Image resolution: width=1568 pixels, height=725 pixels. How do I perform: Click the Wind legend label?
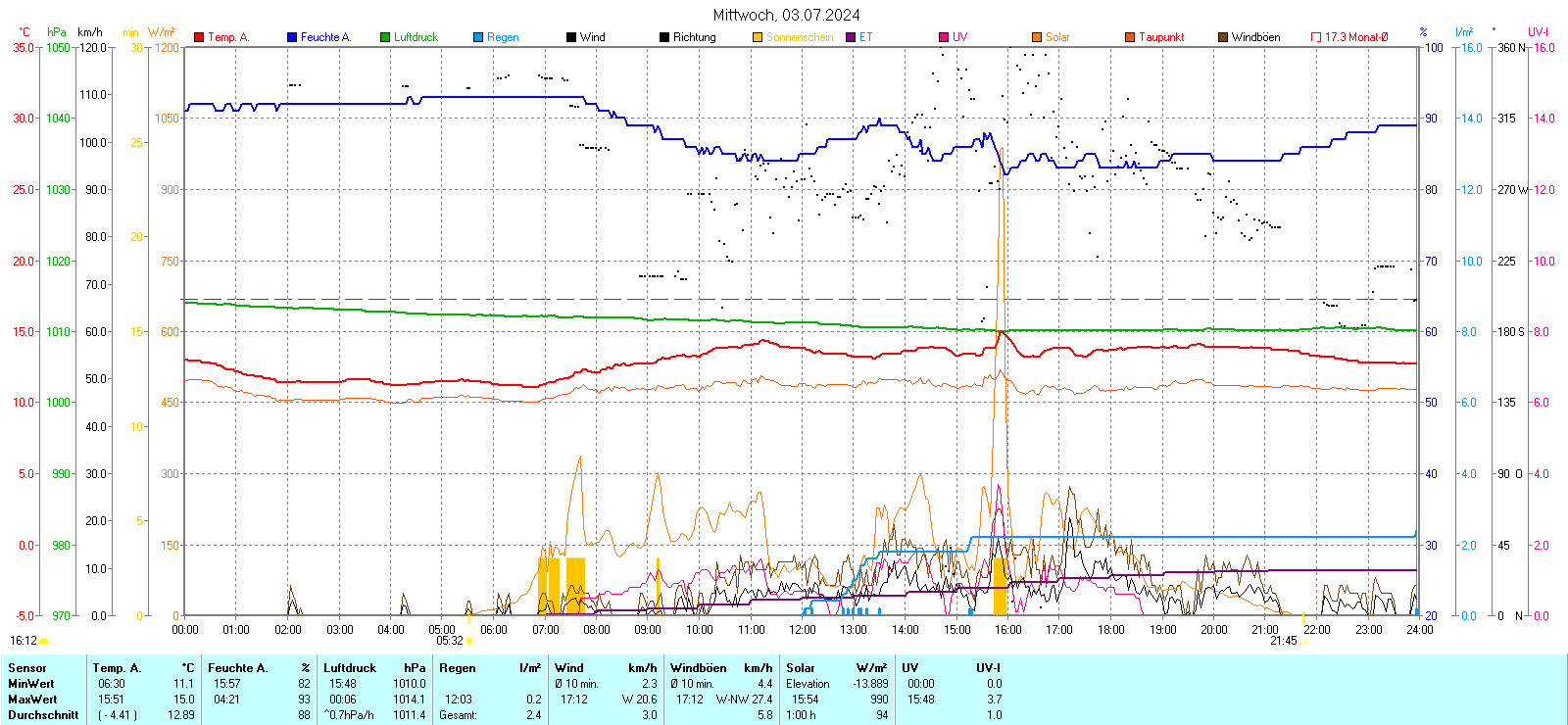[593, 37]
